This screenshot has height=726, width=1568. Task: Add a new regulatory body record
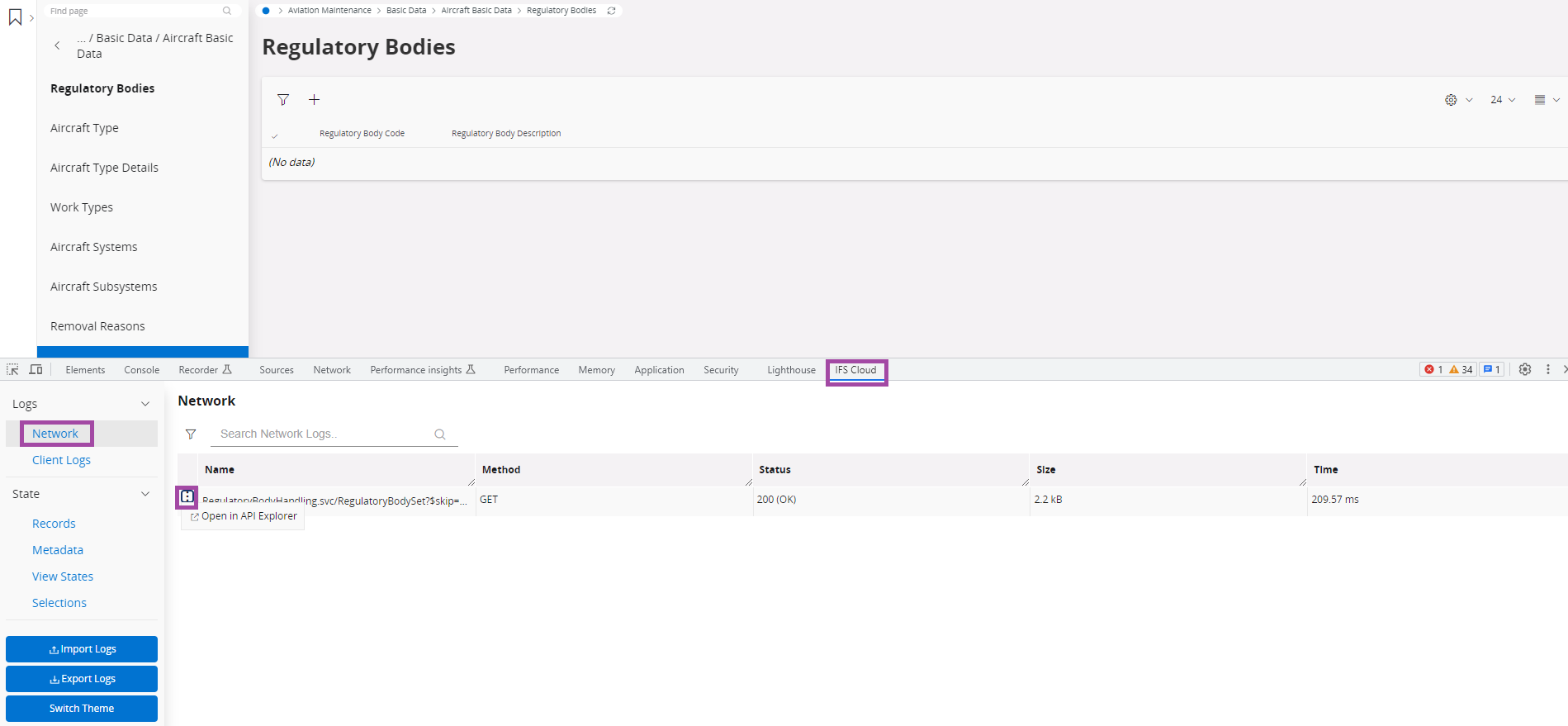point(314,100)
